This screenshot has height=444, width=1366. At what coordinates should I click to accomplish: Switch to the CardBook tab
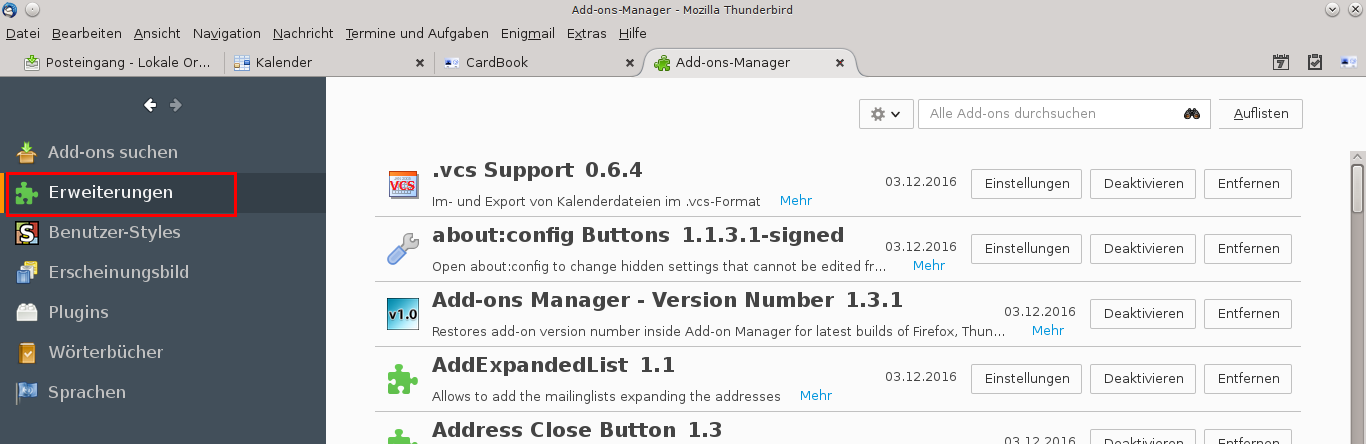click(x=497, y=62)
